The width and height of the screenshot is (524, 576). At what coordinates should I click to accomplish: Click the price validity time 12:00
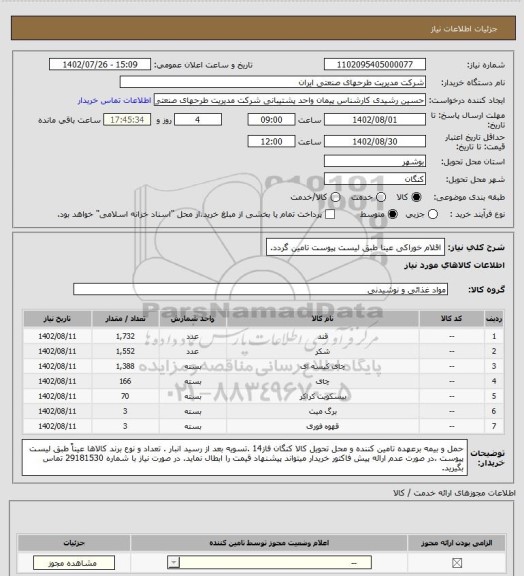(271, 141)
